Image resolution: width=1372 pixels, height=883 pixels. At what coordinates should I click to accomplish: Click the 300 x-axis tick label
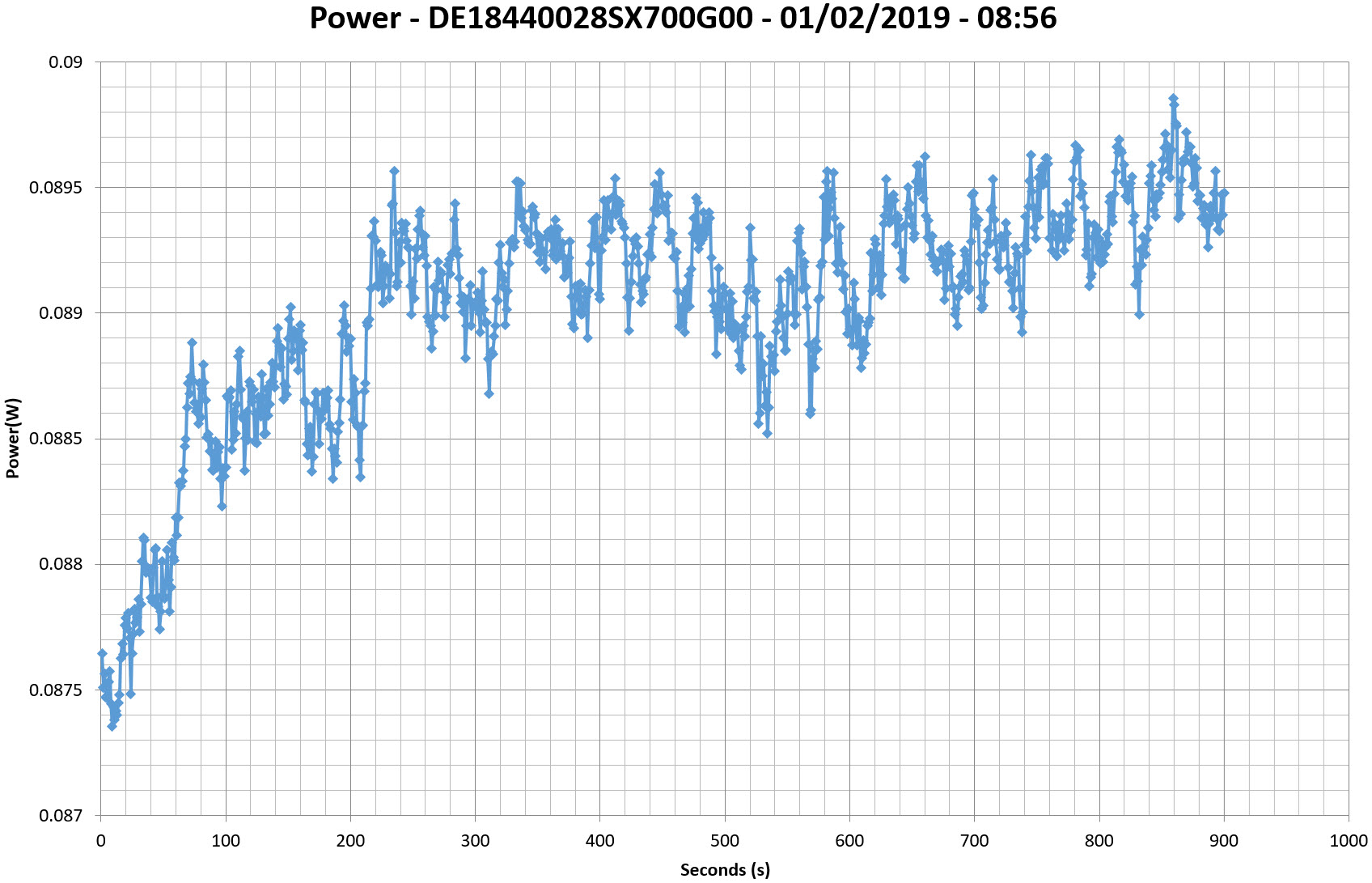click(475, 841)
